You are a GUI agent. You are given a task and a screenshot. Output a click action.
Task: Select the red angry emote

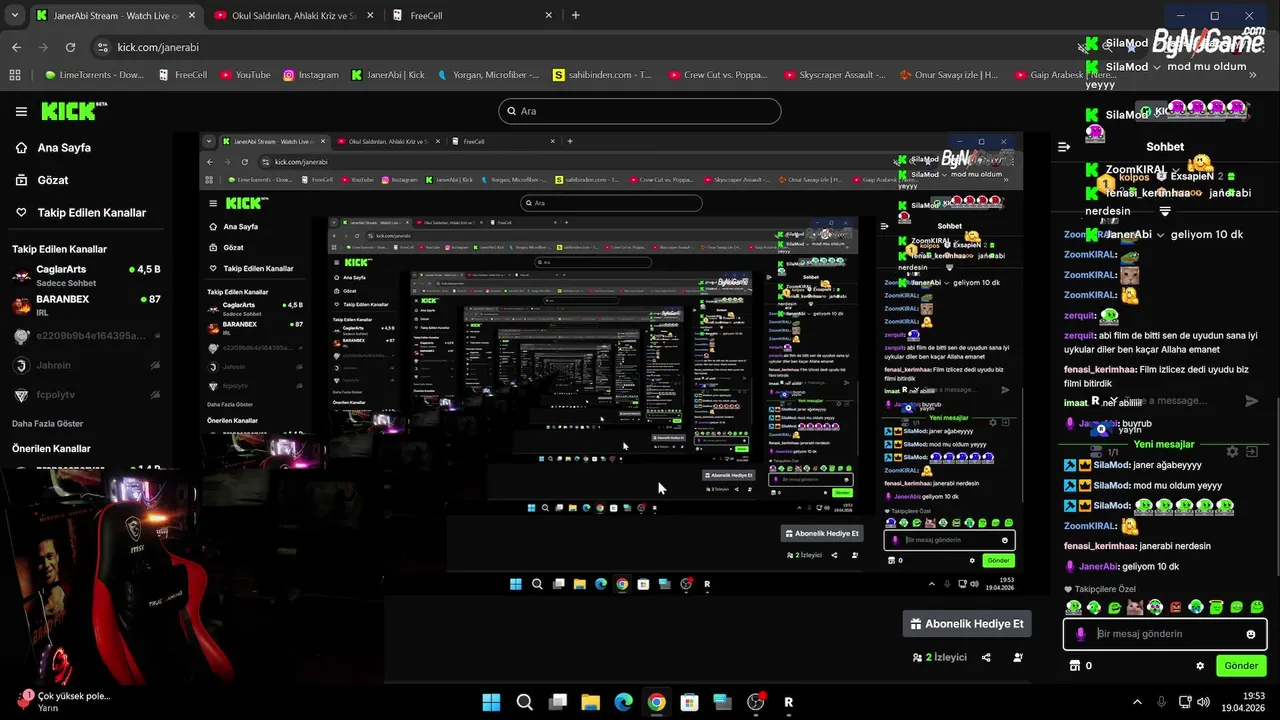[1176, 606]
